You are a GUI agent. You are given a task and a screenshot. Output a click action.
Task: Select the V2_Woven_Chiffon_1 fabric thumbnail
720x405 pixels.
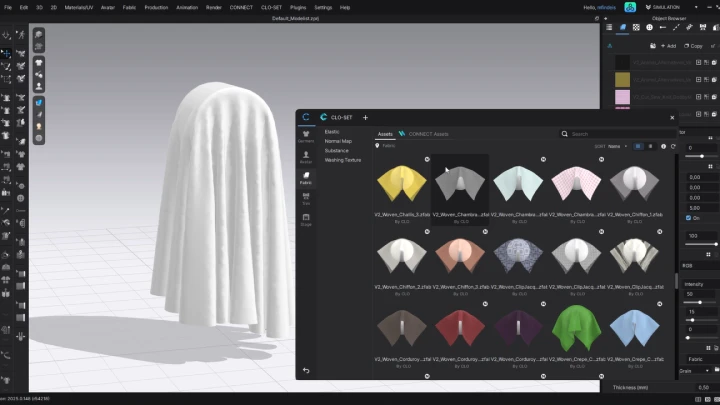click(634, 183)
